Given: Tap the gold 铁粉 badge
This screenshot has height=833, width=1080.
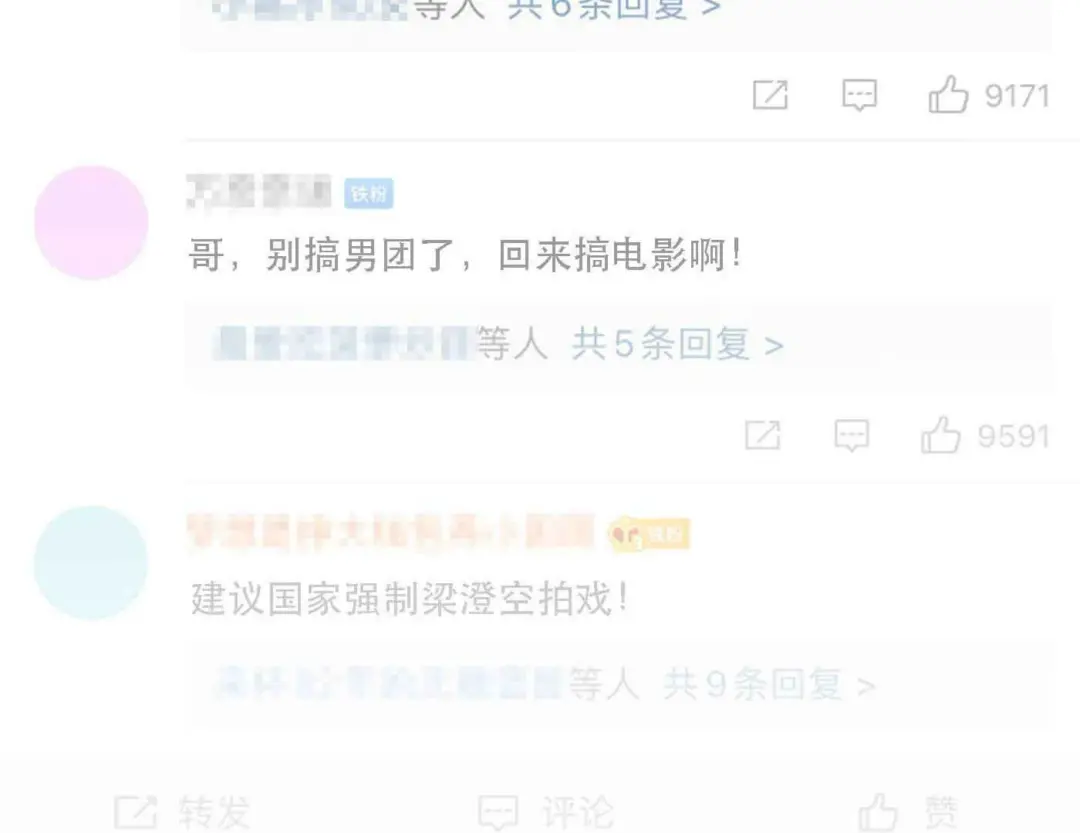Looking at the screenshot, I should (649, 534).
